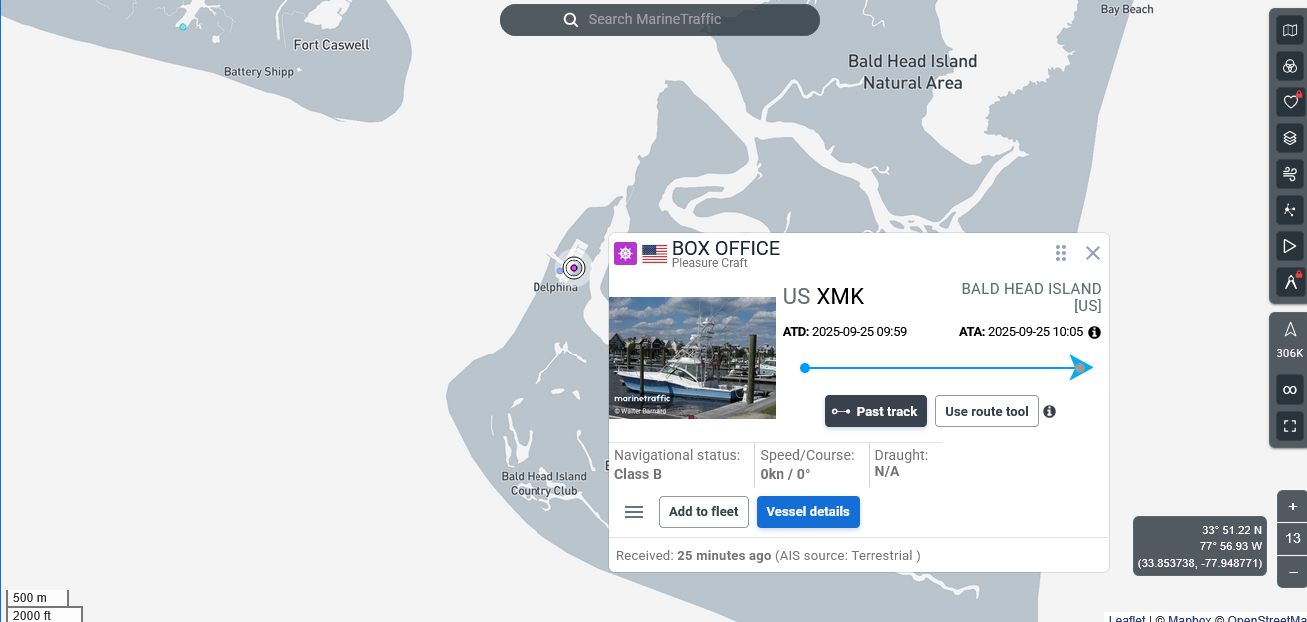Click the 306K vessel count label
The image size is (1307, 622).
1290,353
